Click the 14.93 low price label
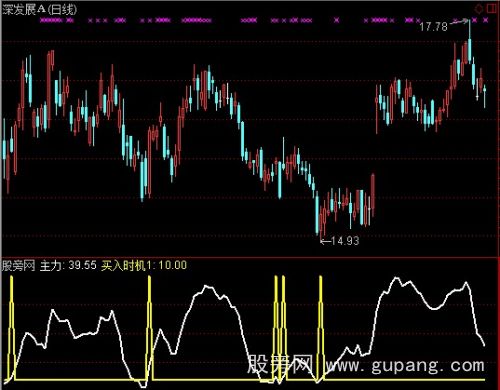This screenshot has height=390, width=500. click(345, 241)
